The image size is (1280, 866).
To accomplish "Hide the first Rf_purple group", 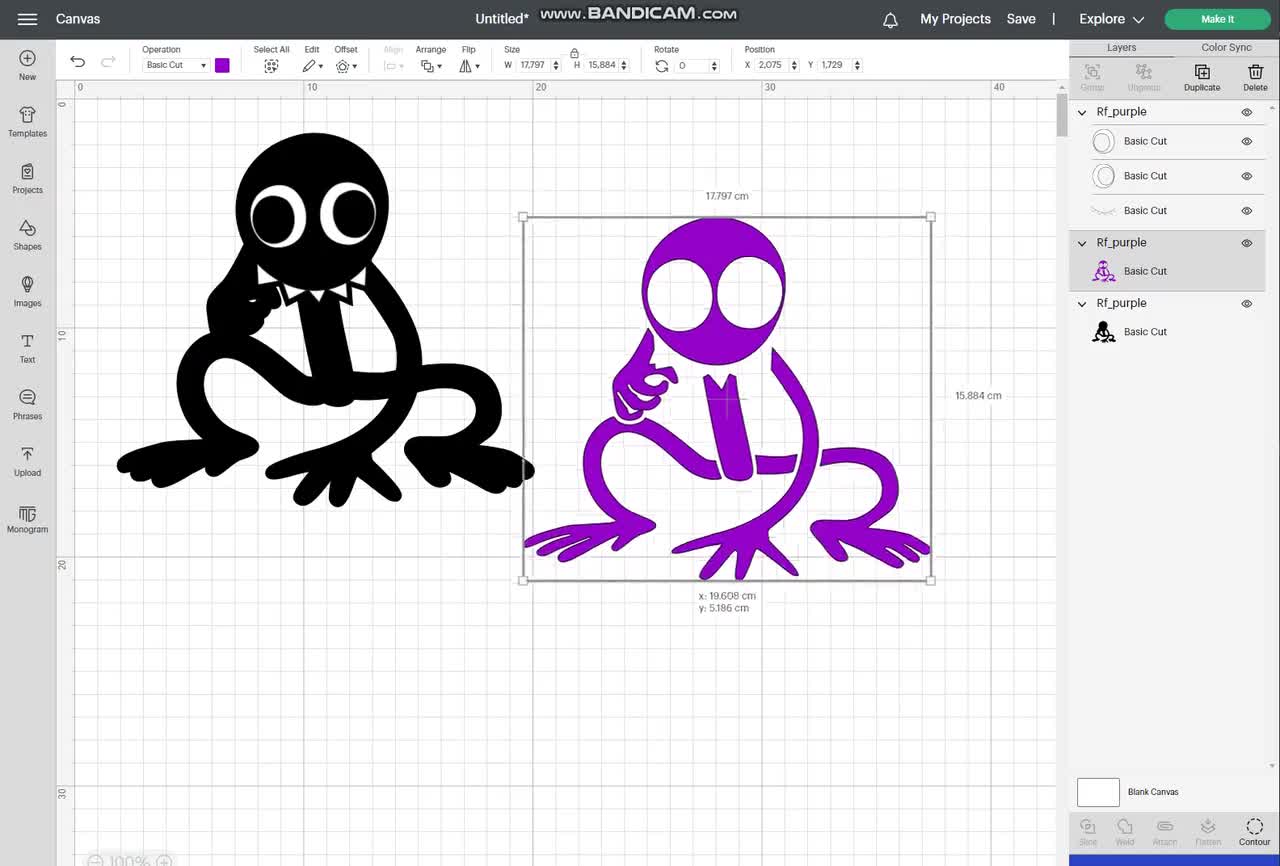I will click(x=1247, y=112).
